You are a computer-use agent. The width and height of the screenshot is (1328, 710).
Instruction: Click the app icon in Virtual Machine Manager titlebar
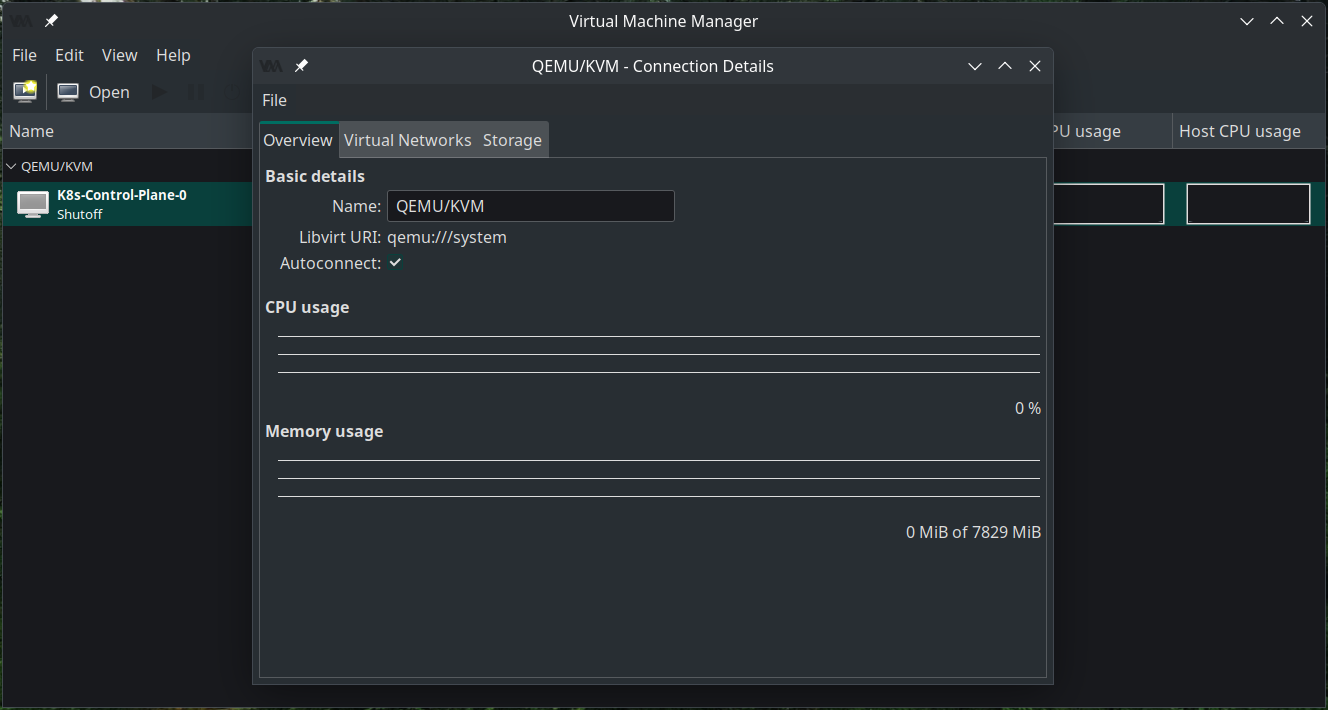click(x=21, y=21)
